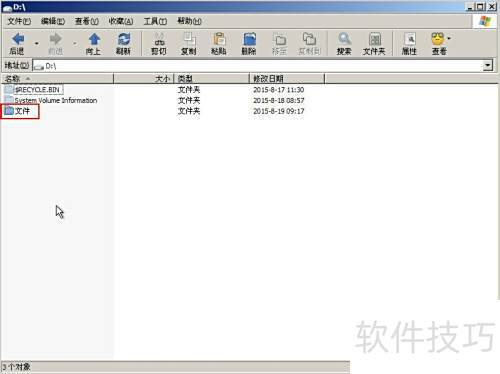Click date 2015-8-17 11:30
The width and height of the screenshot is (500, 374).
[279, 90]
